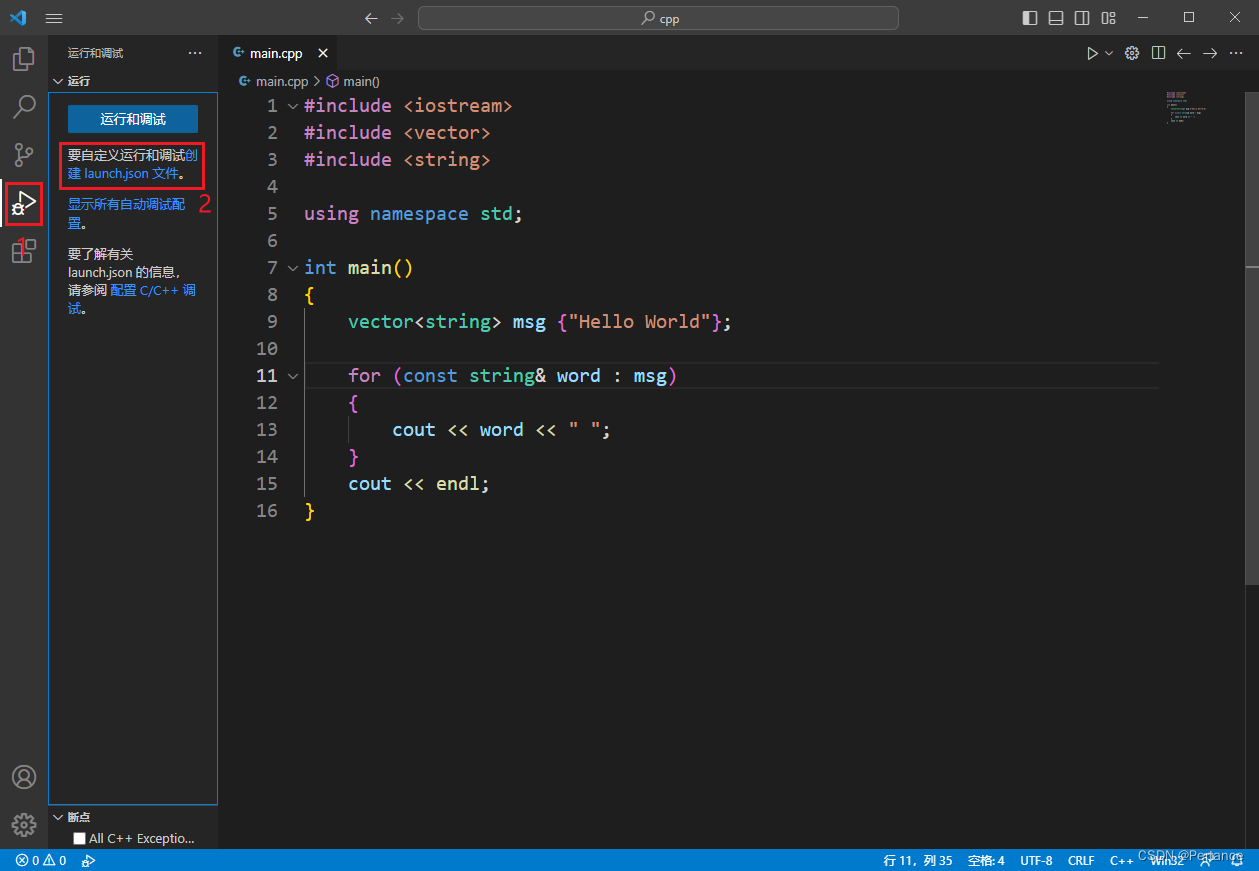
Task: Select the main.cpp editor tab
Action: coord(277,53)
